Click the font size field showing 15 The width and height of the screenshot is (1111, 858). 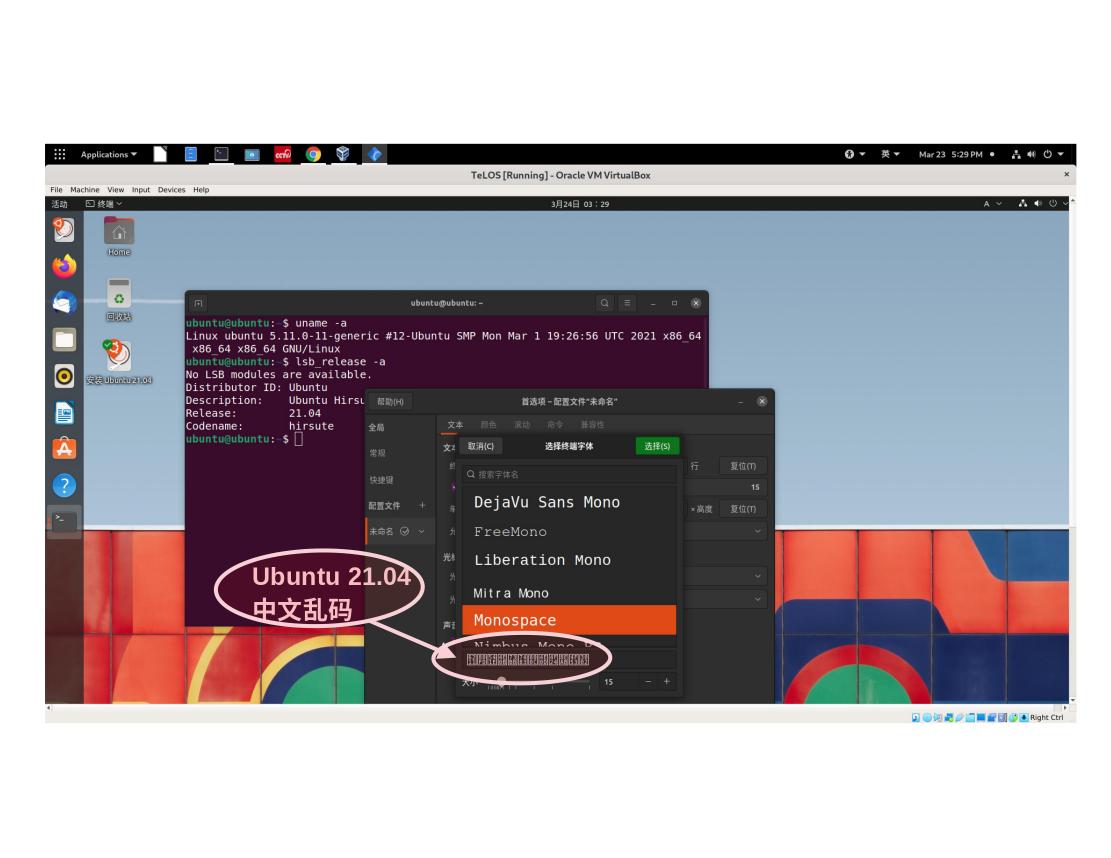(618, 682)
